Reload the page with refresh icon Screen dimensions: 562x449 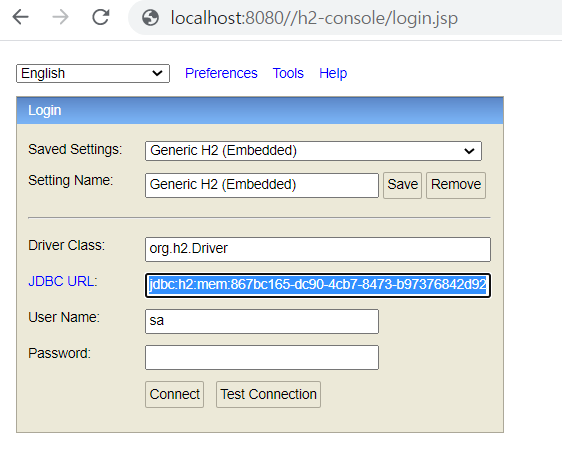[x=101, y=17]
